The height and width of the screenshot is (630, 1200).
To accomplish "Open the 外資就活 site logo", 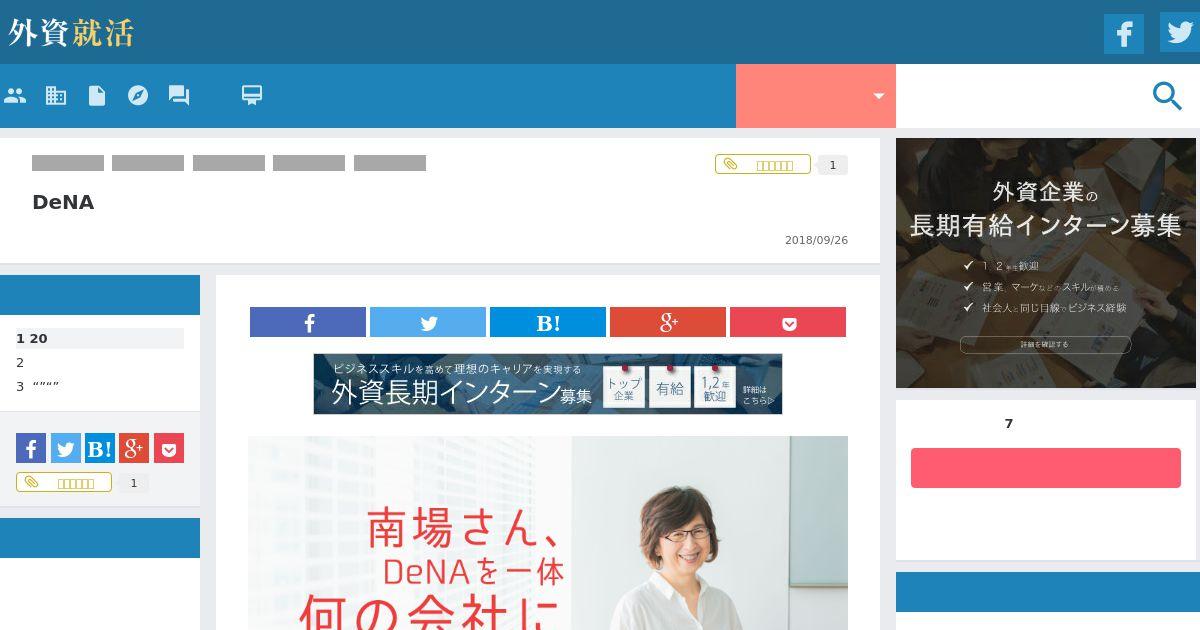I will (x=71, y=32).
